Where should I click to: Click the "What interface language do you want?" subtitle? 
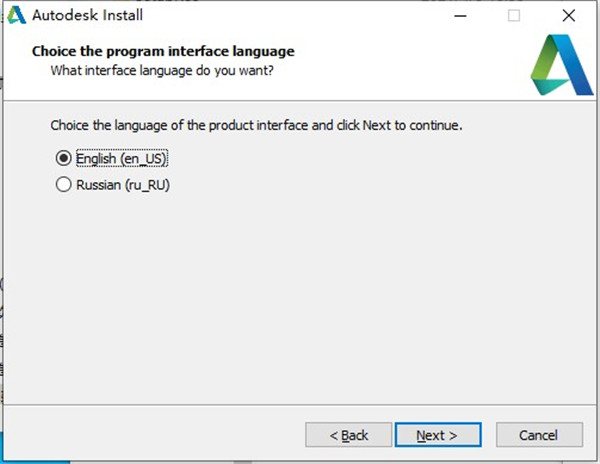162,70
